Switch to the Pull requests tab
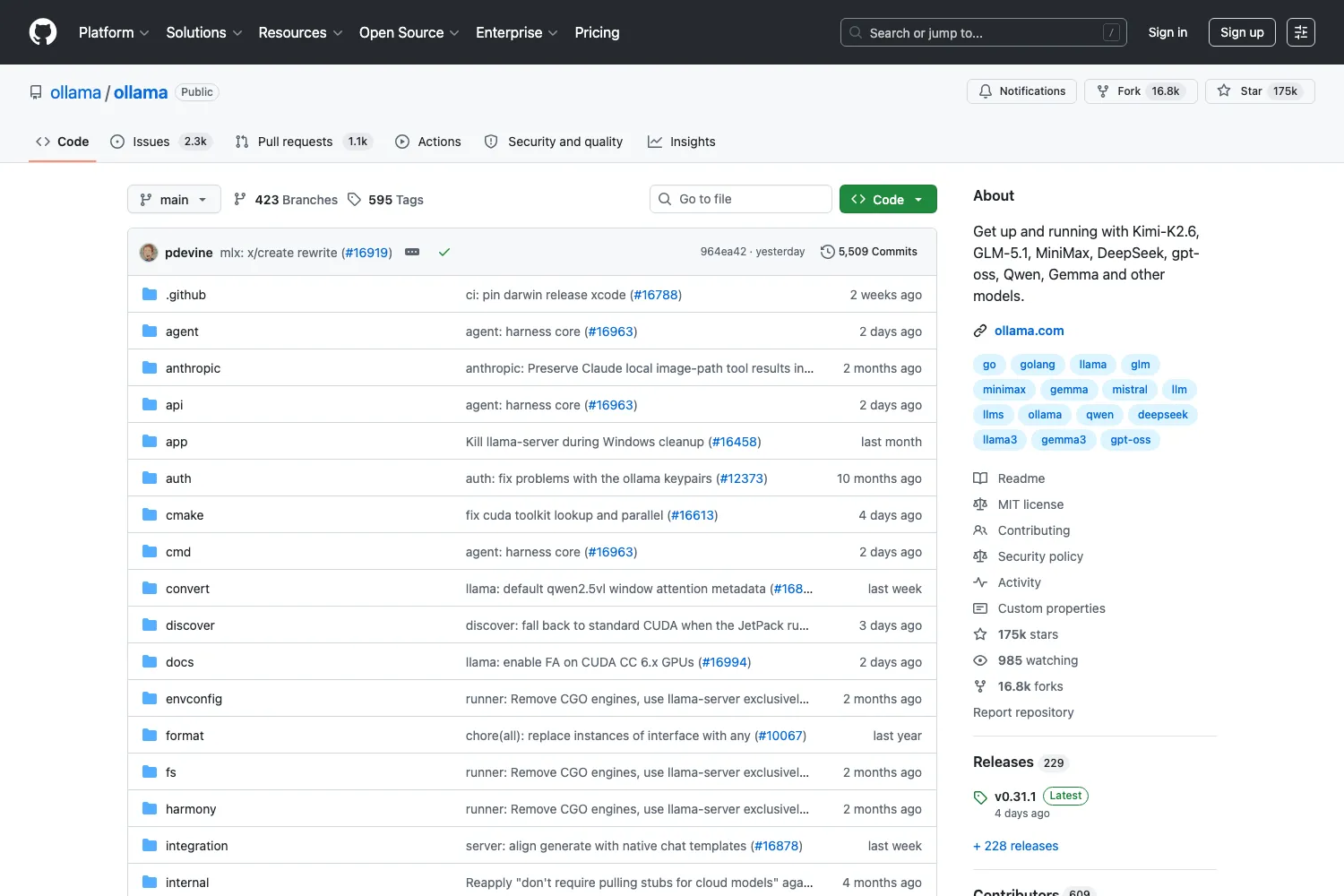This screenshot has height=896, width=1344. click(302, 142)
